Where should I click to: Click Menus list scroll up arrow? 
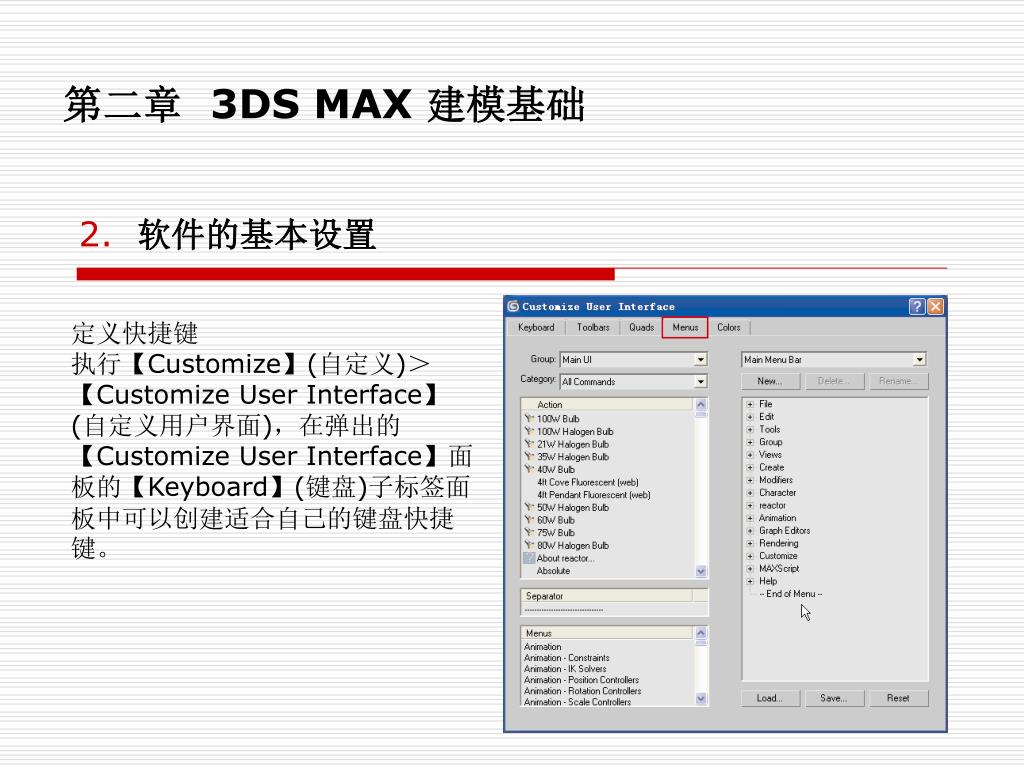pyautogui.click(x=701, y=633)
